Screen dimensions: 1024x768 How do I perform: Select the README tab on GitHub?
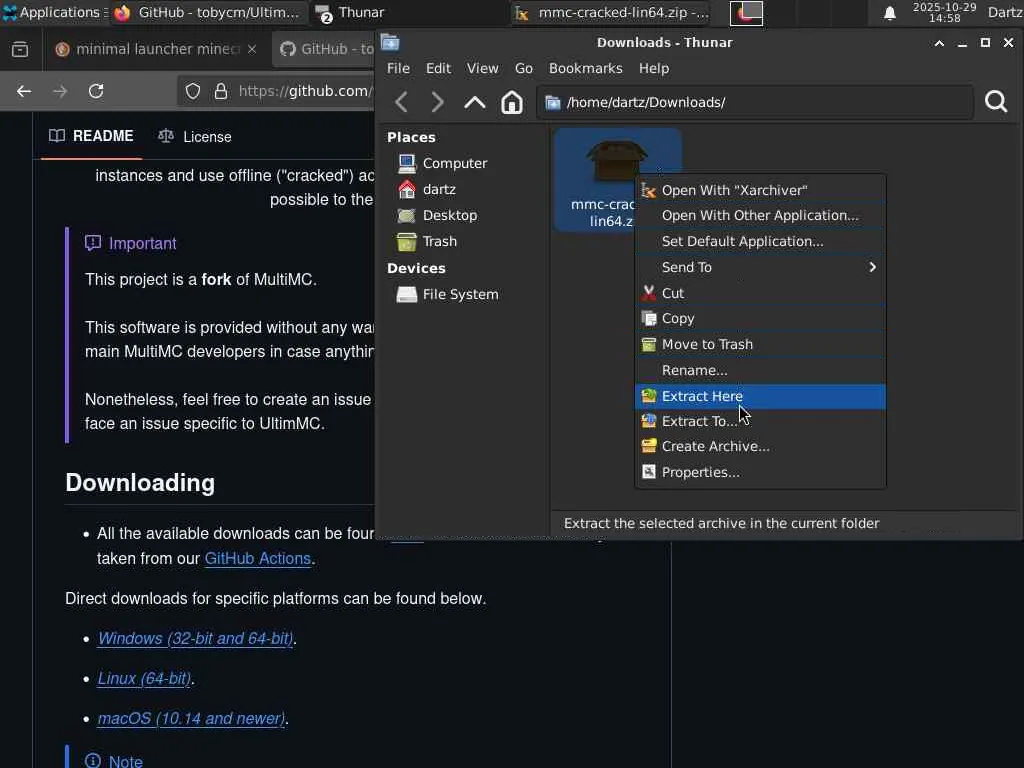(91, 136)
